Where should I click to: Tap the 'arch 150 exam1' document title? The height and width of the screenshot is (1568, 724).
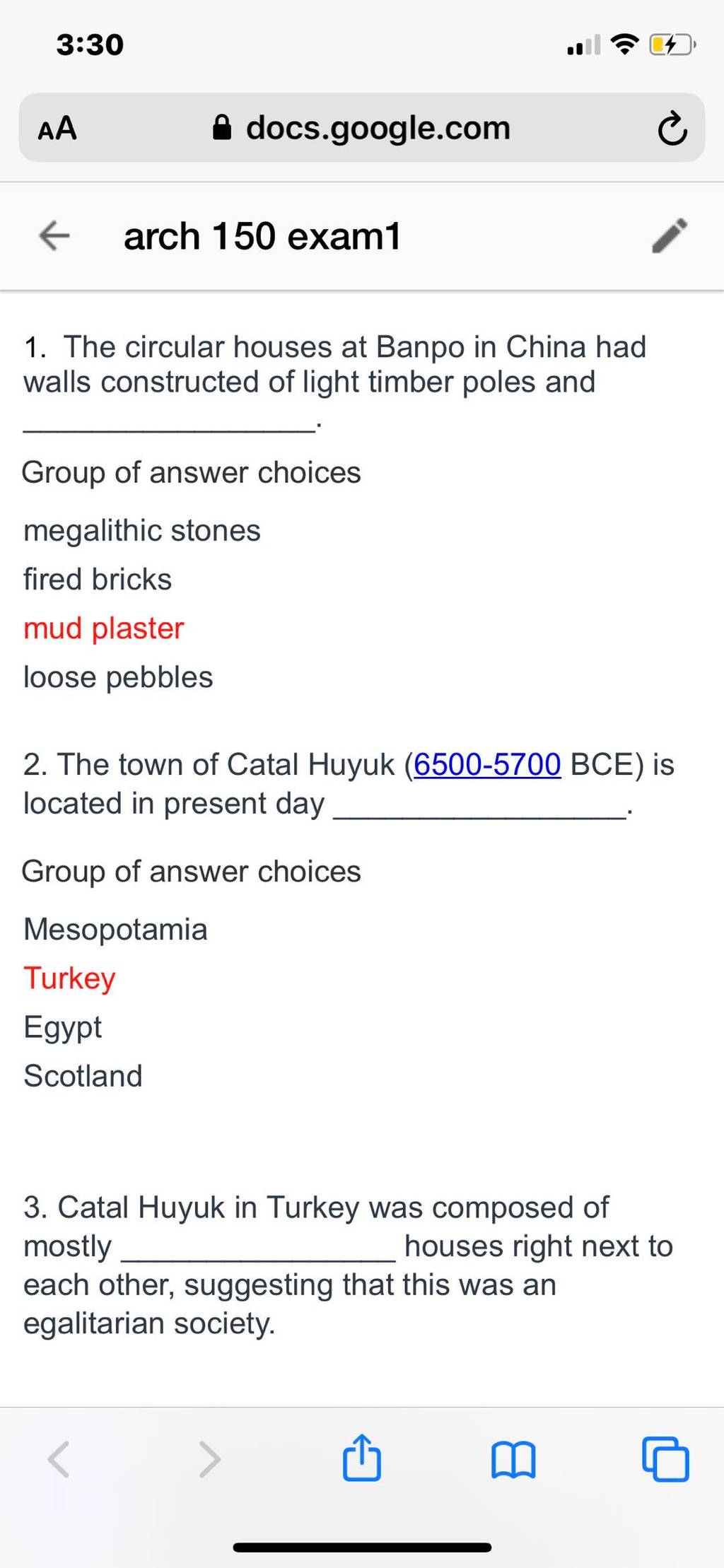[262, 235]
